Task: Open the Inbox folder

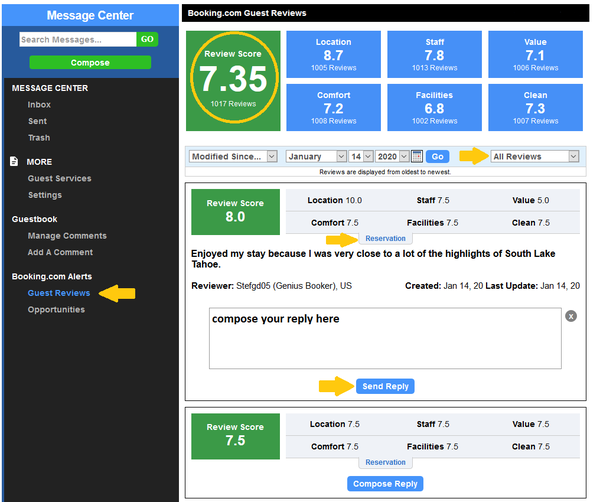Action: [x=39, y=104]
